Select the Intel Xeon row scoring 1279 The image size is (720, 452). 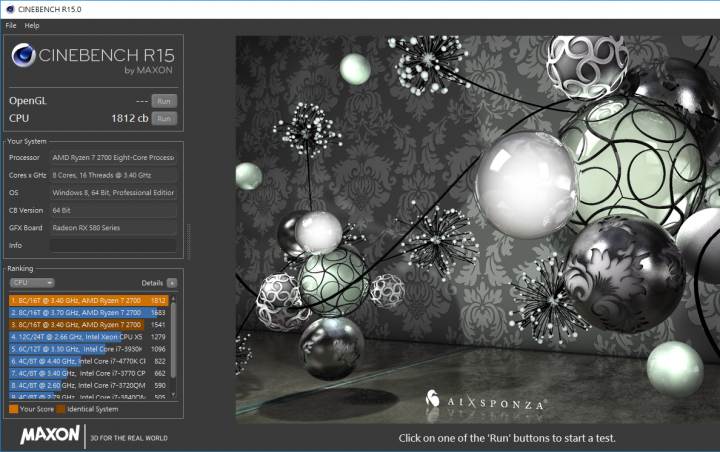(89, 337)
